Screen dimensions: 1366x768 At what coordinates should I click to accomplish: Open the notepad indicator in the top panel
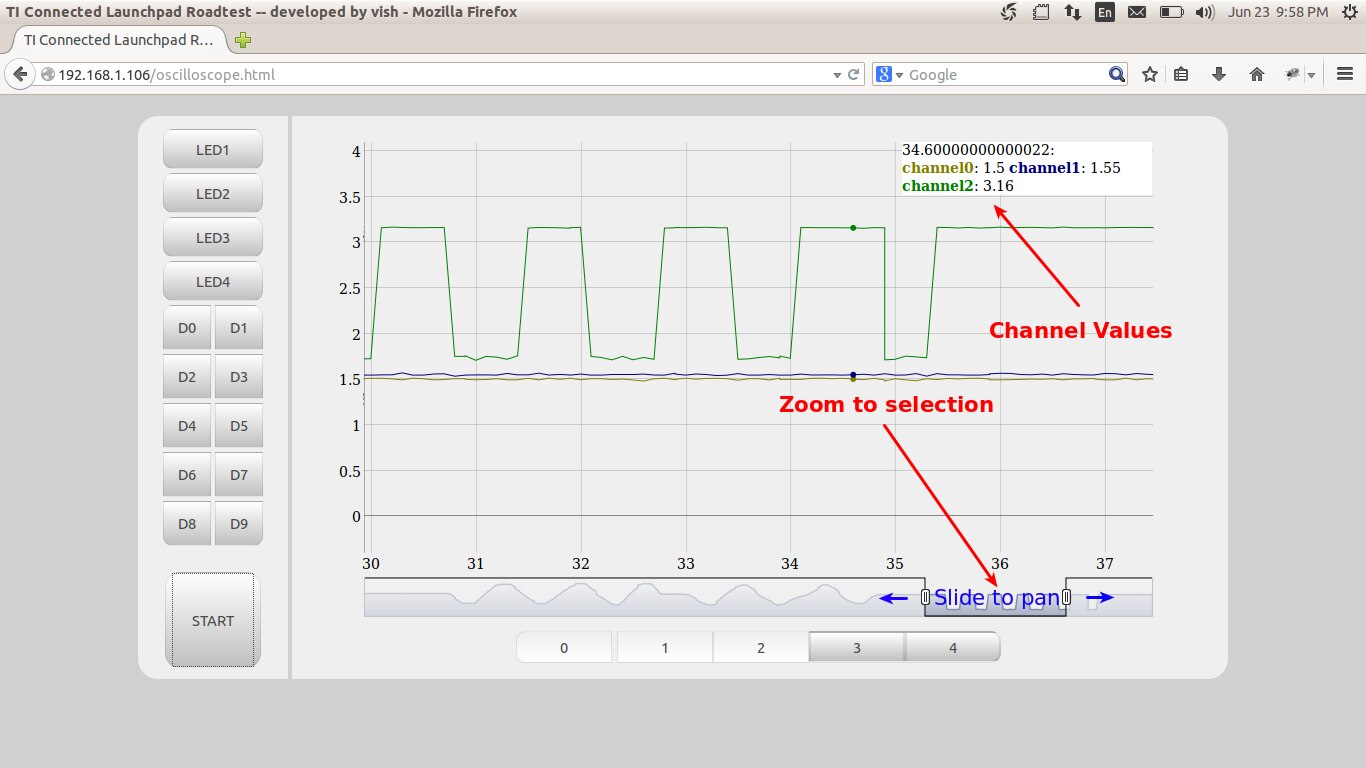pos(1041,12)
